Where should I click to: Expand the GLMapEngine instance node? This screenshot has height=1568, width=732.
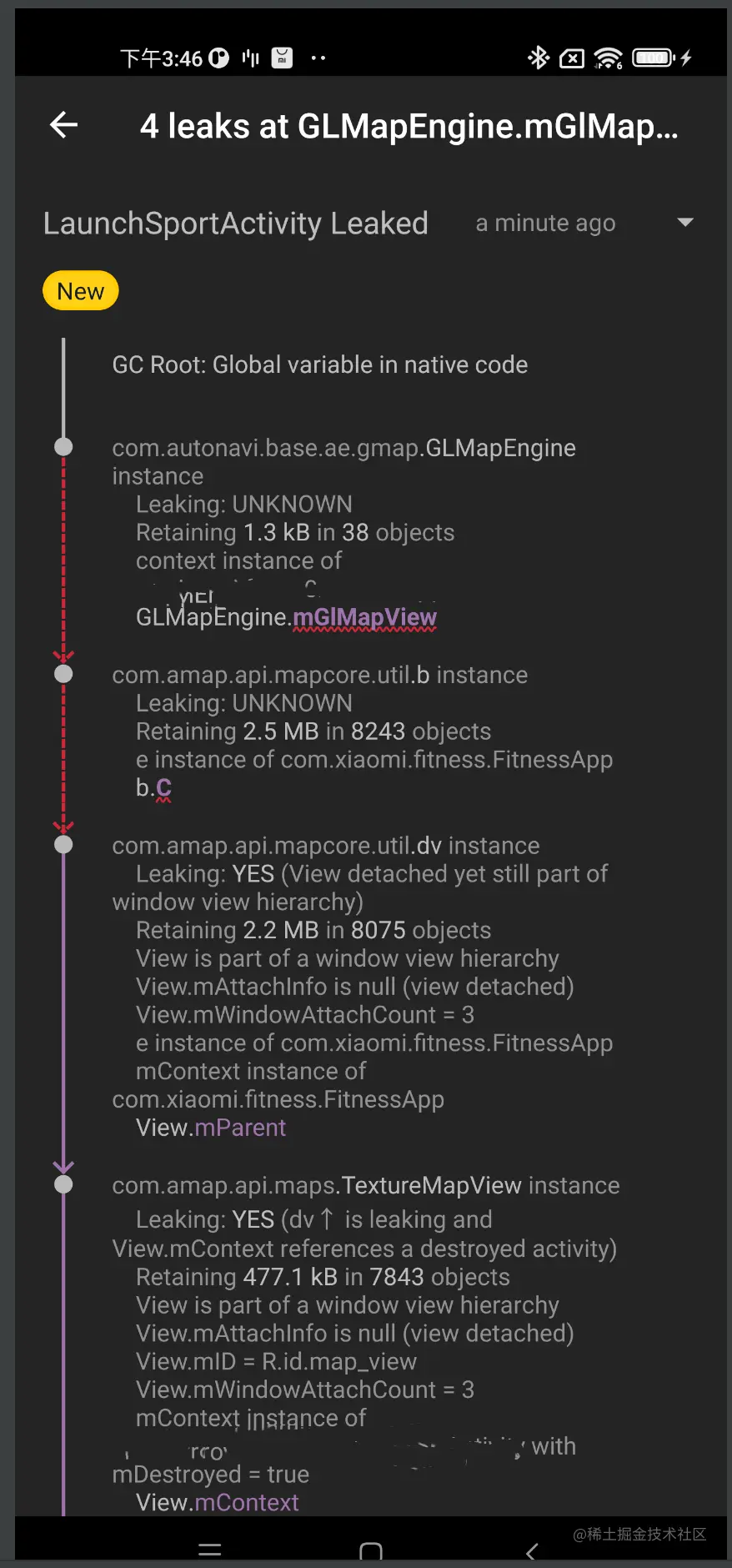click(x=343, y=449)
